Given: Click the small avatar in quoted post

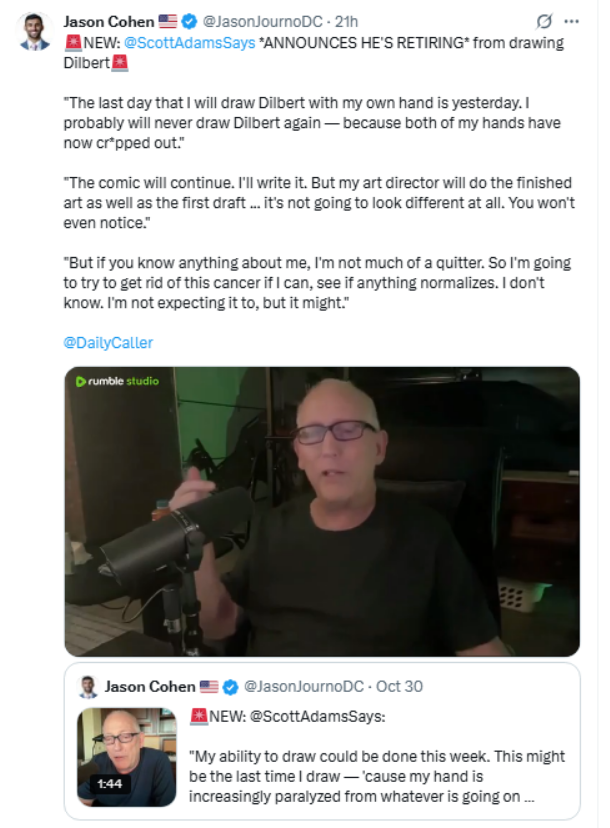Looking at the screenshot, I should point(88,687).
